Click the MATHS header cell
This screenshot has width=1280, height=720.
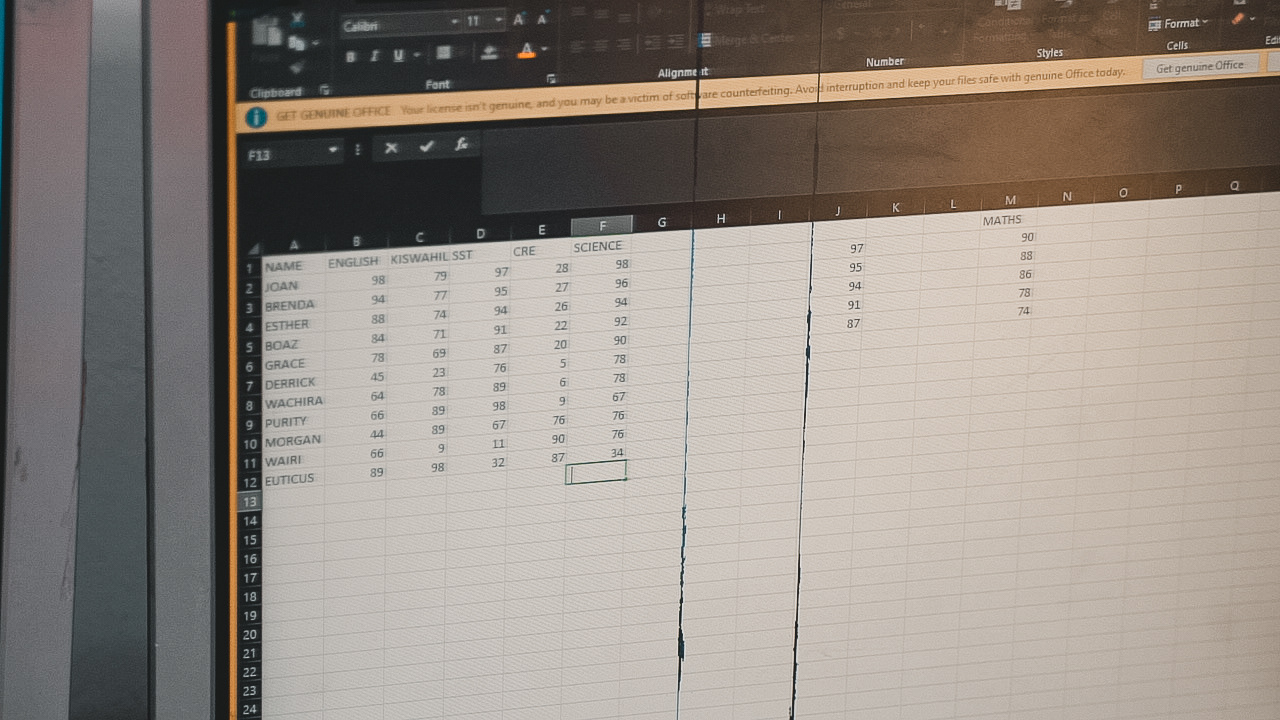(1008, 220)
